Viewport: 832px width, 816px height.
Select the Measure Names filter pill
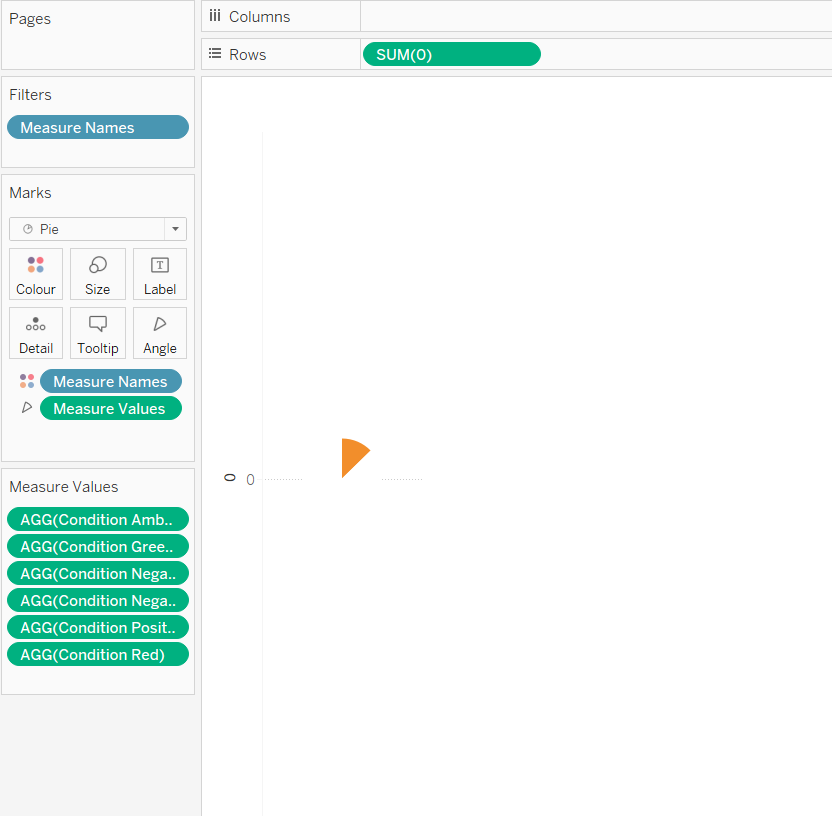click(x=97, y=127)
